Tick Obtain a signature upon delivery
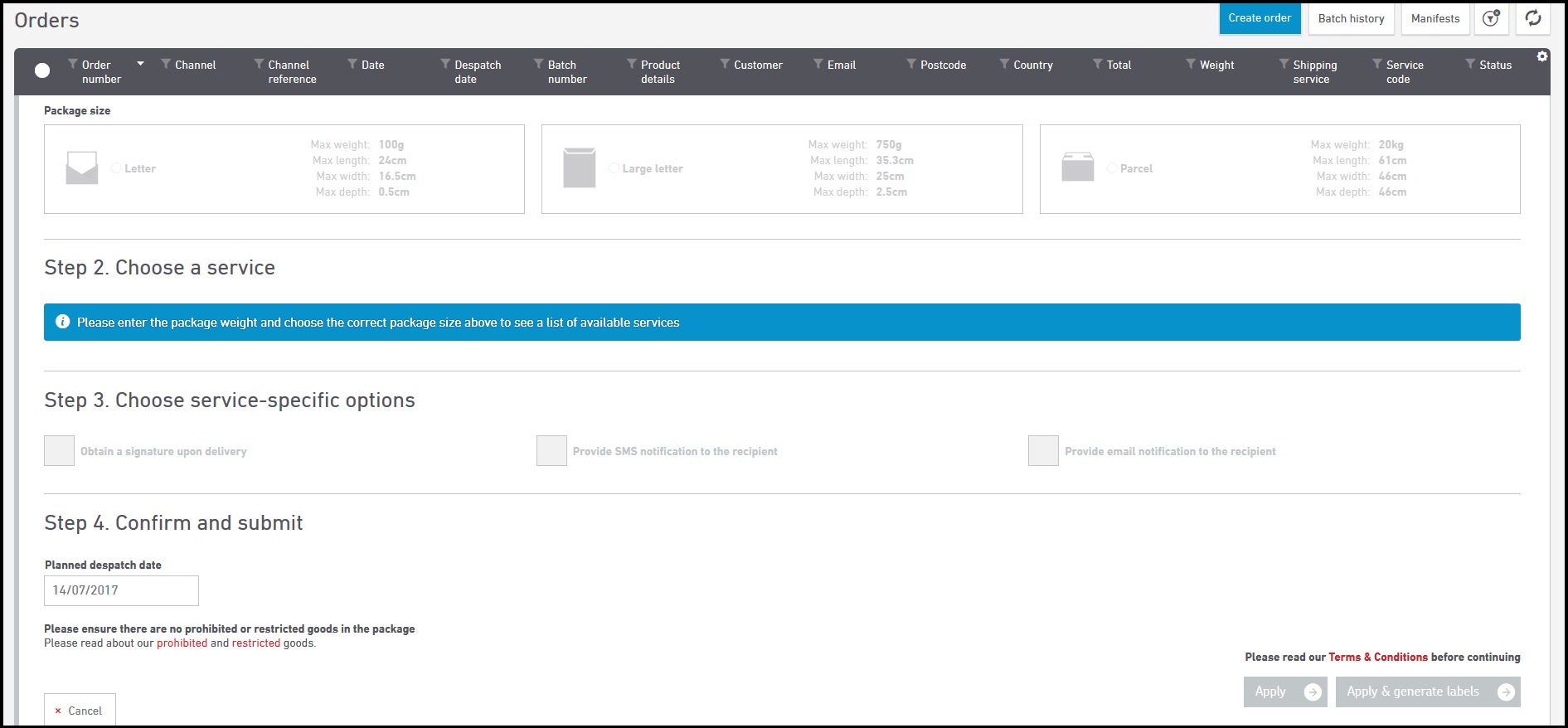Viewport: 1568px width, 728px height. click(60, 451)
